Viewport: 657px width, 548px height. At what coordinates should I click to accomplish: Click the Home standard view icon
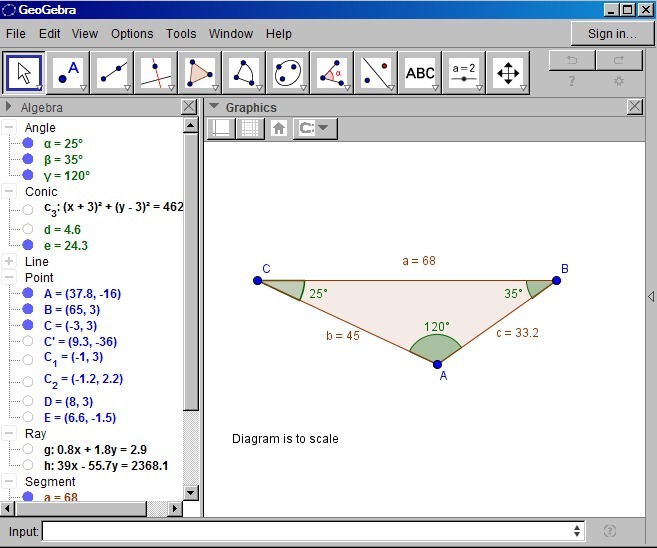click(279, 128)
